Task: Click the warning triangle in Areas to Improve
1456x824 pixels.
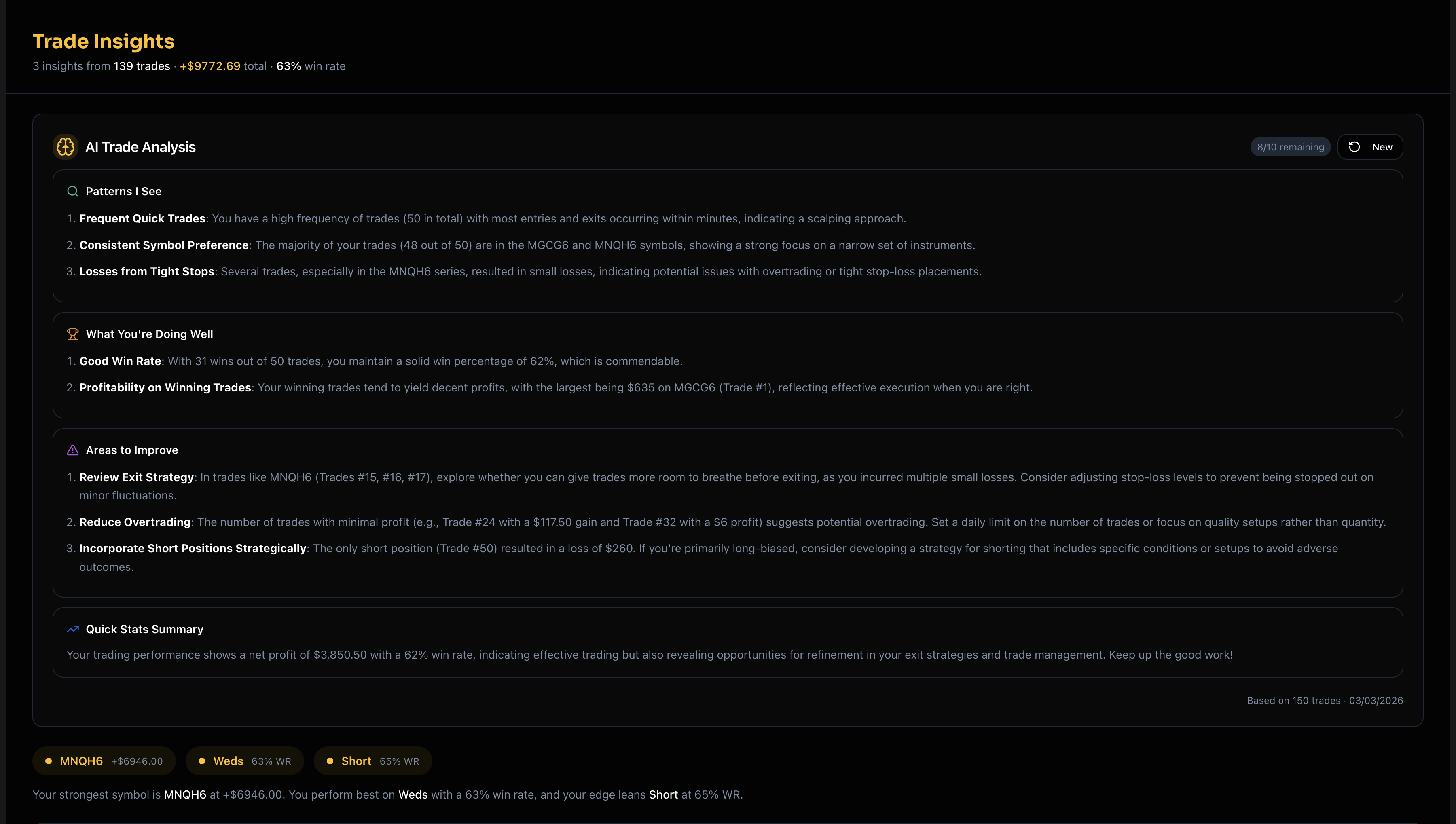Action: pos(73,450)
